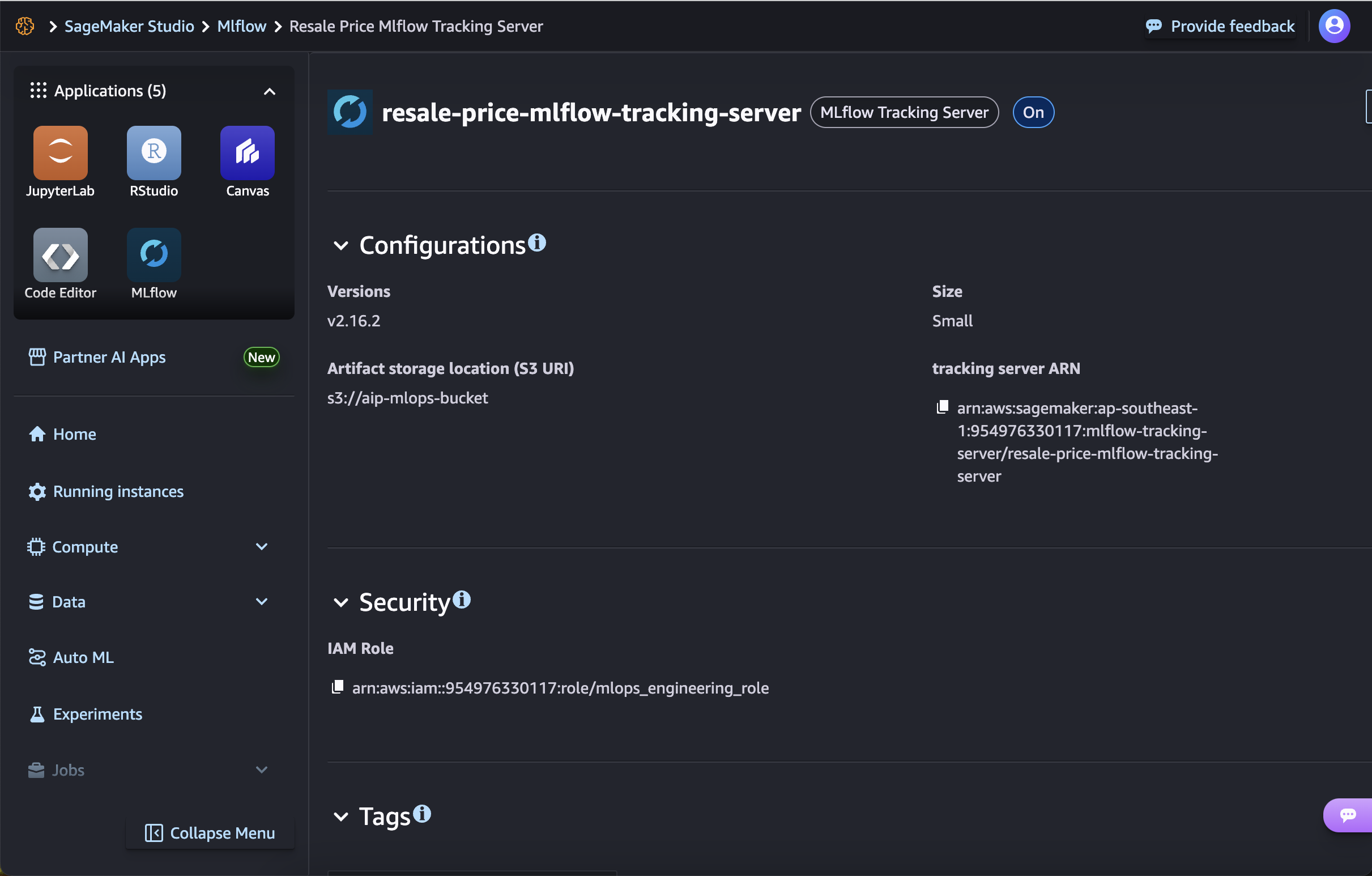
Task: Expand the Compute menu
Action: click(x=262, y=547)
